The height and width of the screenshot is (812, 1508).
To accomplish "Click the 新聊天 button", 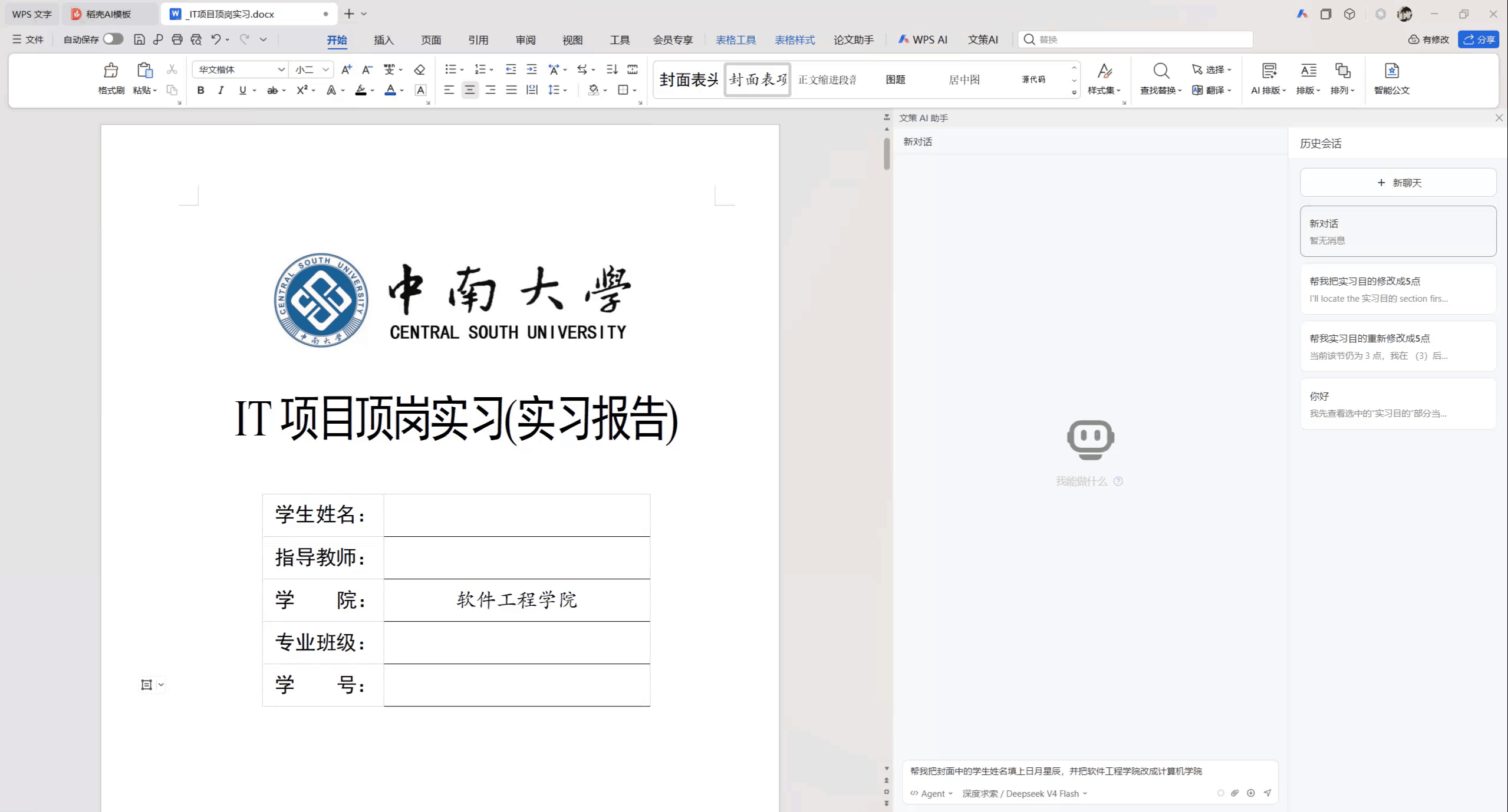I will 1398,183.
